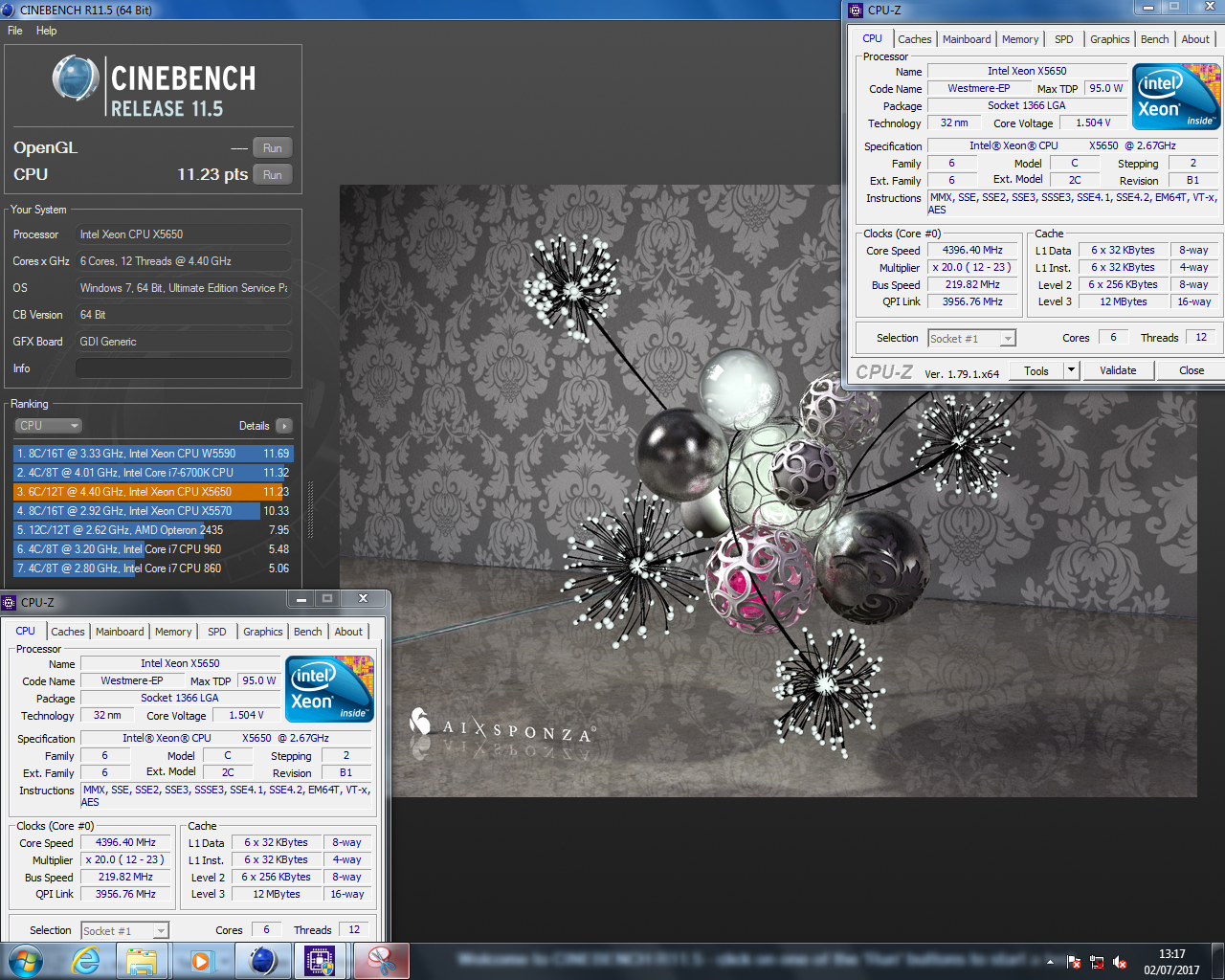Click the Show desktop strip in the taskbar

pyautogui.click(x=1217, y=962)
